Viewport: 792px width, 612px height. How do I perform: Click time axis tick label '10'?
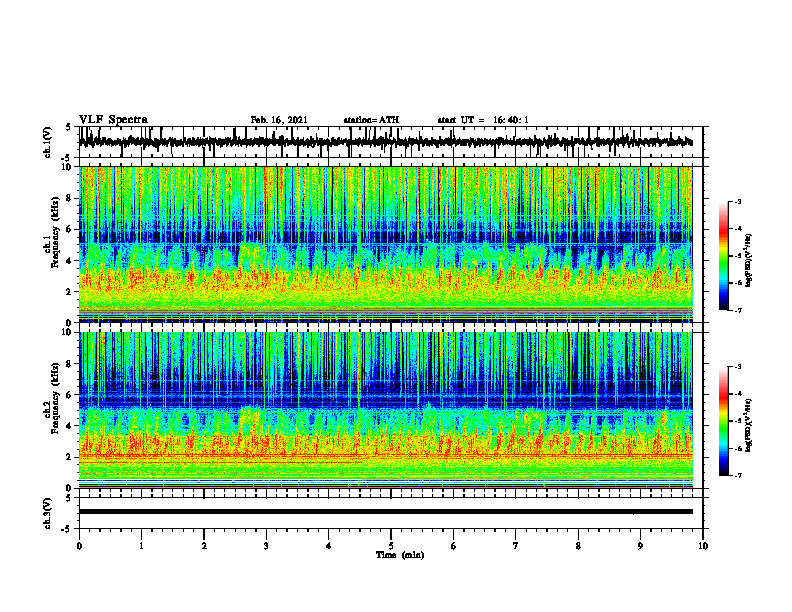coord(703,546)
